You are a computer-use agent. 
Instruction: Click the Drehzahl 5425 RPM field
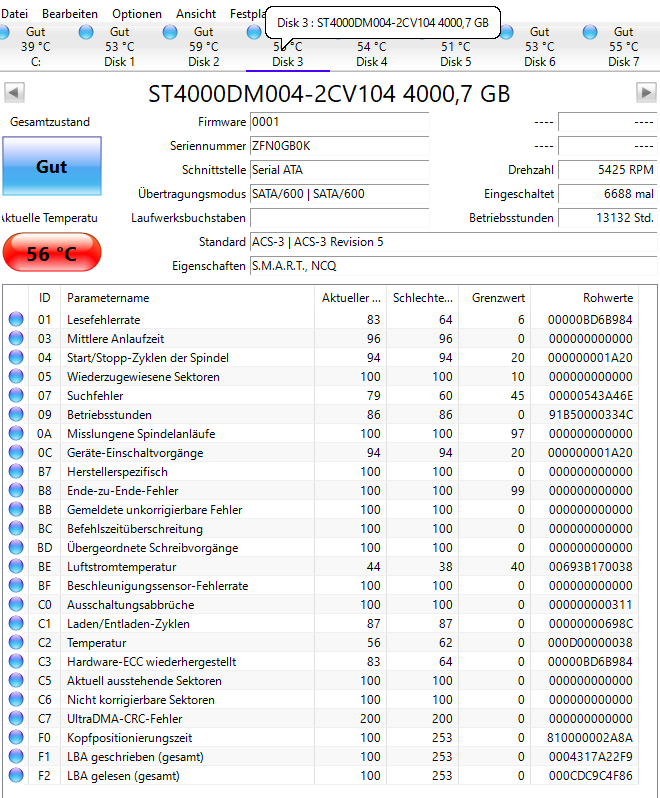point(608,170)
